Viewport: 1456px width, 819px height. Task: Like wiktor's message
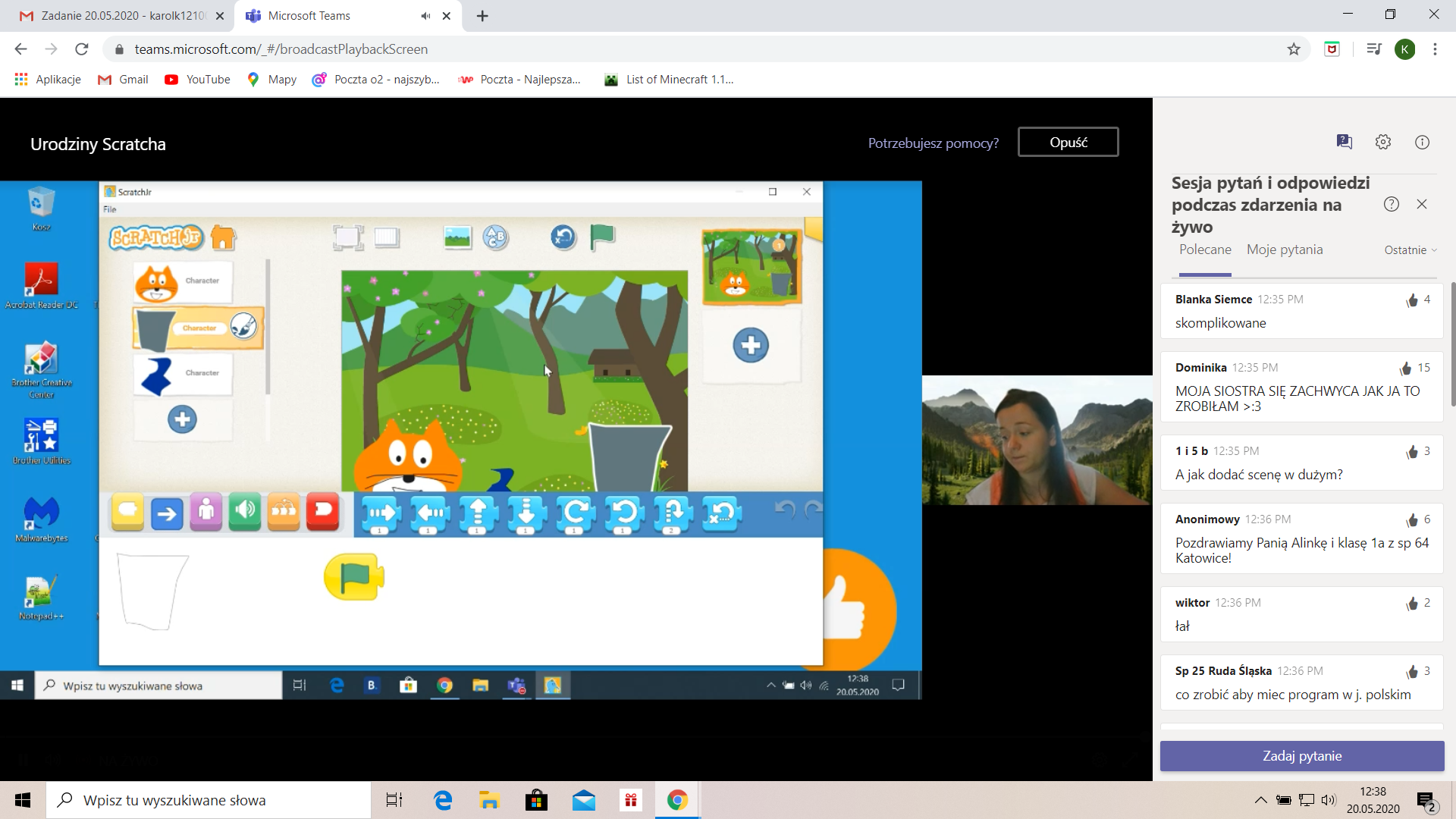(1412, 604)
